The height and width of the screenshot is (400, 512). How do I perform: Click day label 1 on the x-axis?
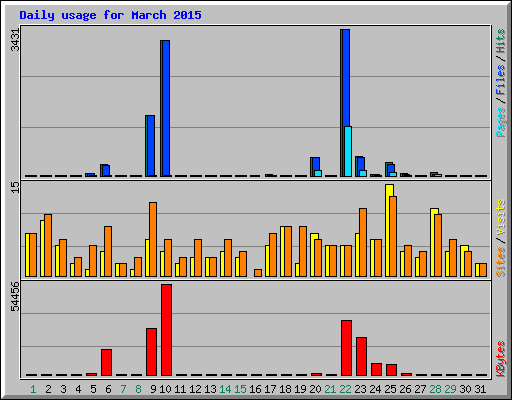click(33, 389)
